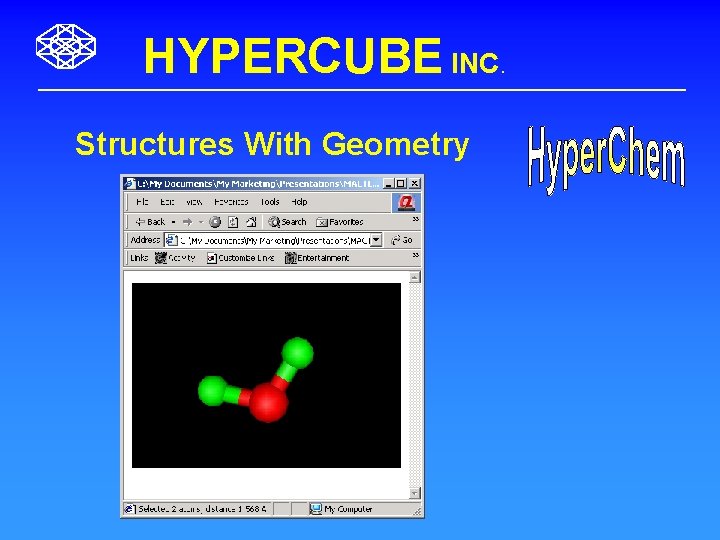This screenshot has width=720, height=540.
Task: Select the upper right green atom
Action: [298, 353]
